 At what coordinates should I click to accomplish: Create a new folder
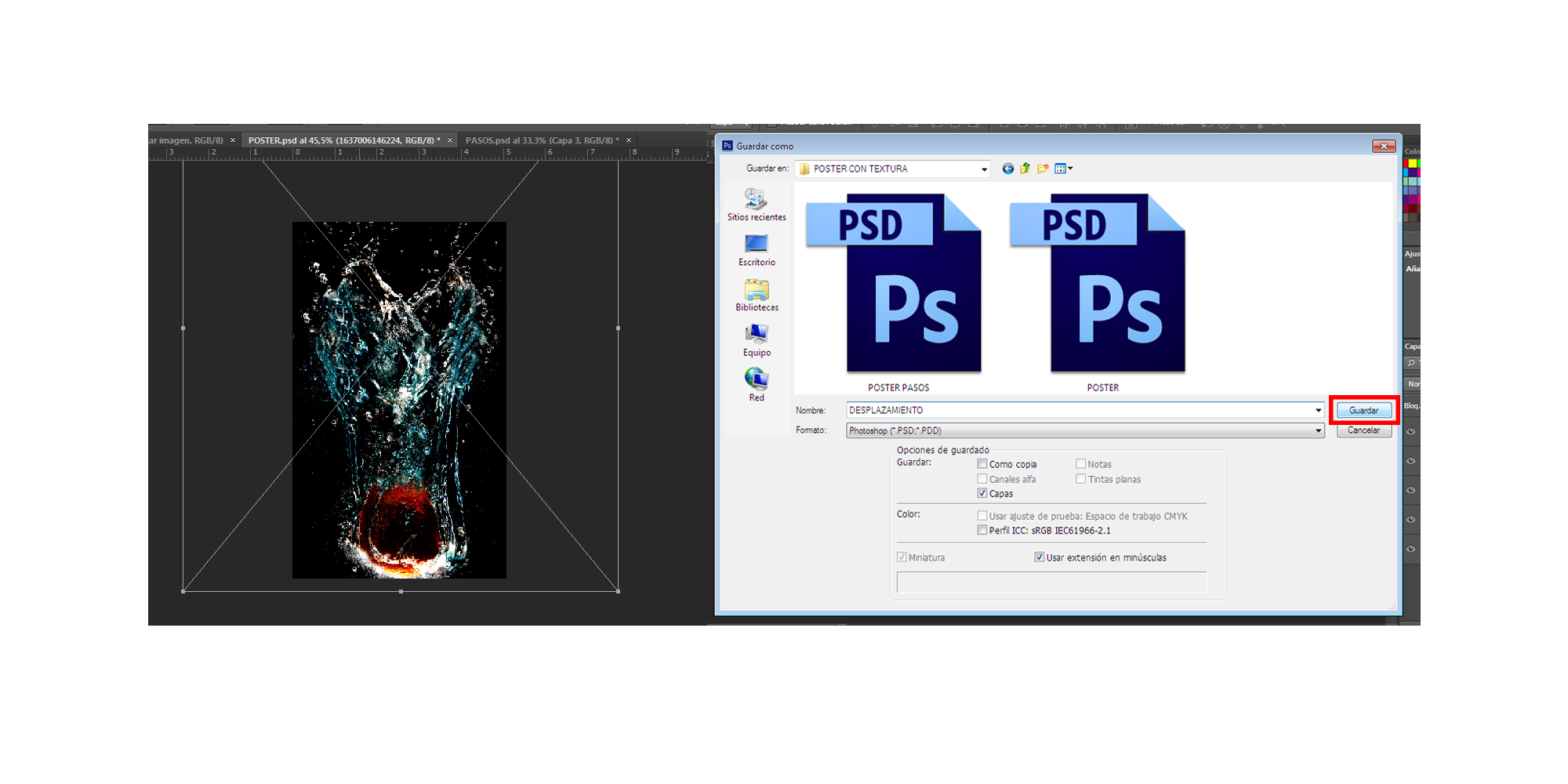[x=1043, y=169]
